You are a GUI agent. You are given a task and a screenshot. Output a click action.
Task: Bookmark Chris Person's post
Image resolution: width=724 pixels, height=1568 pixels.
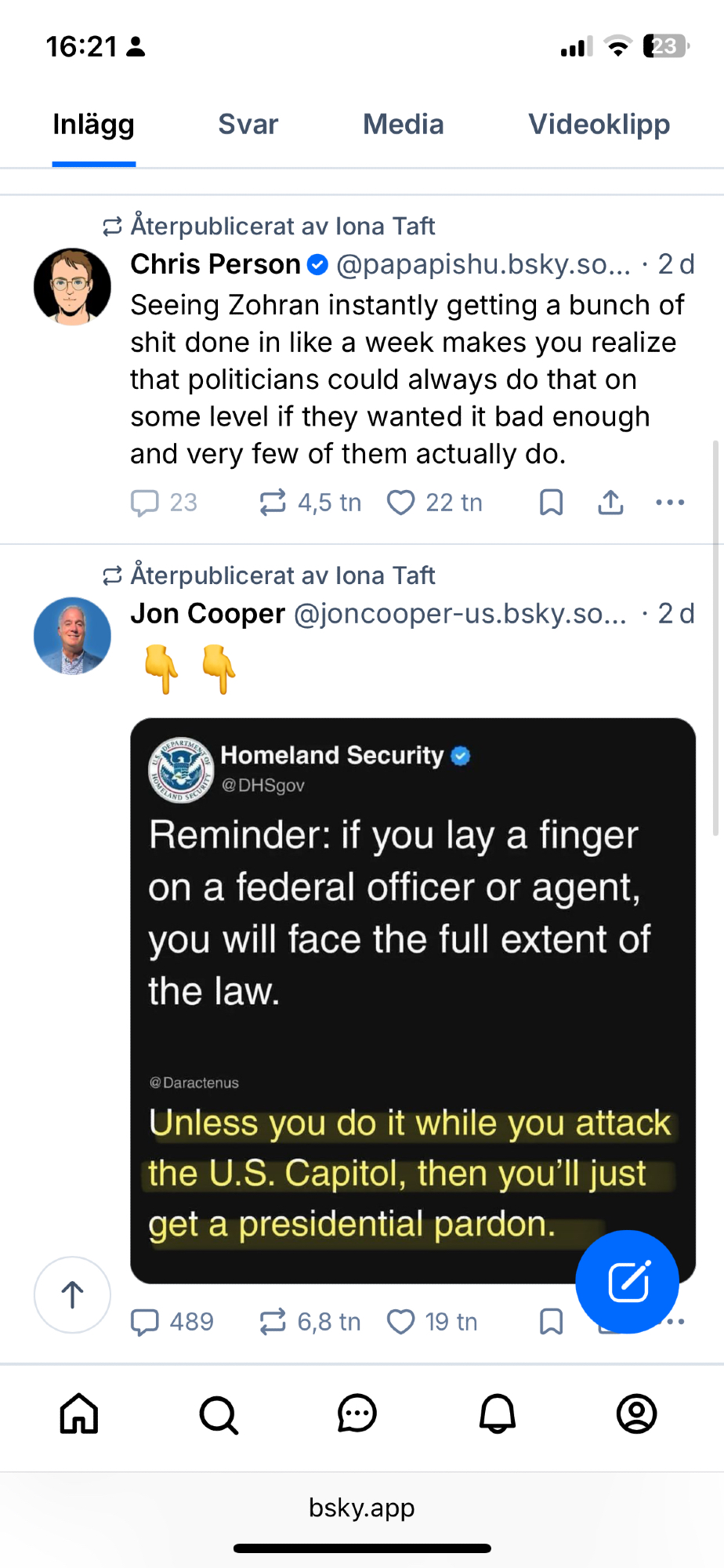552,503
